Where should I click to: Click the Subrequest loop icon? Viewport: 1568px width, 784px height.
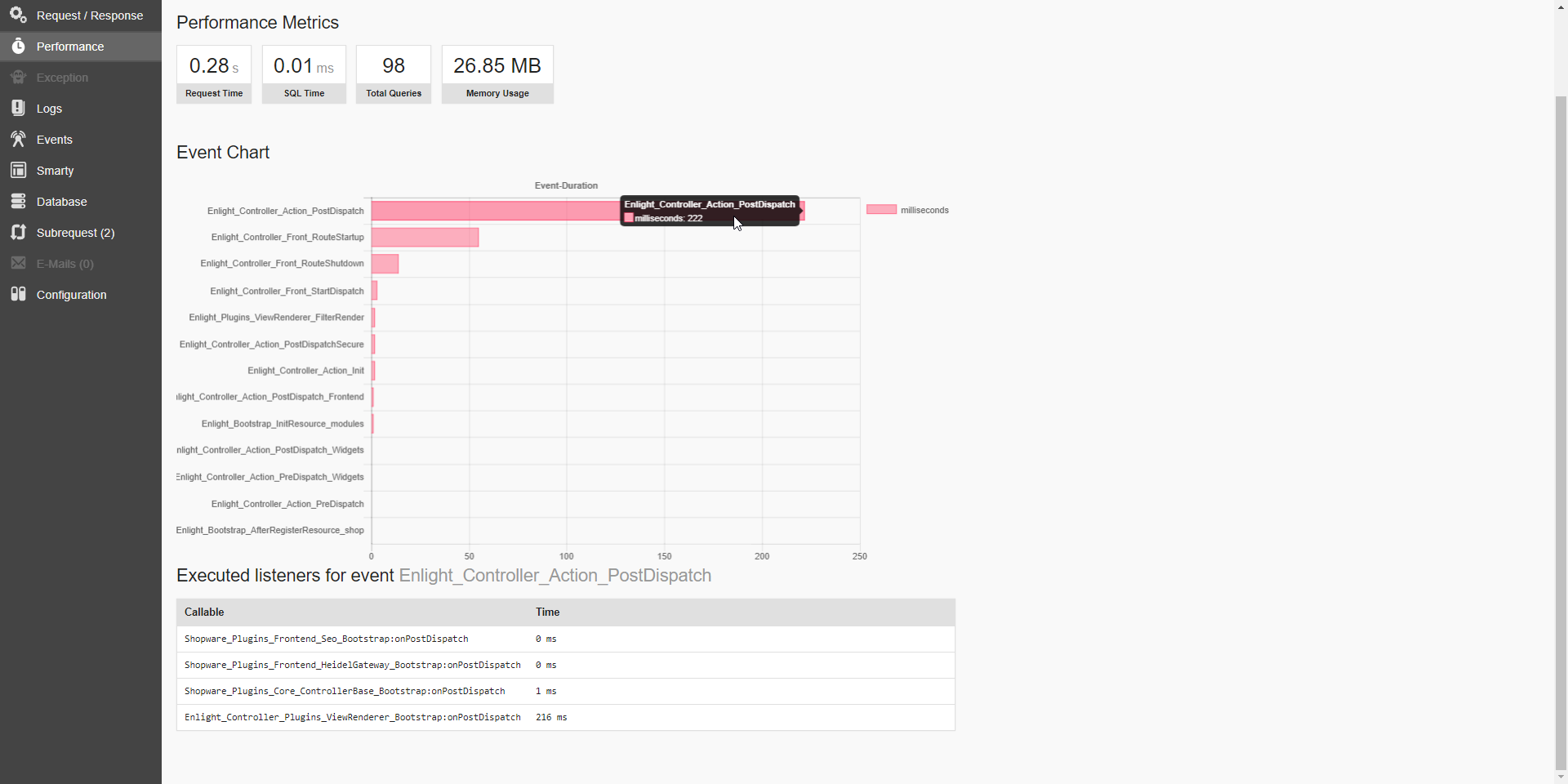(18, 232)
